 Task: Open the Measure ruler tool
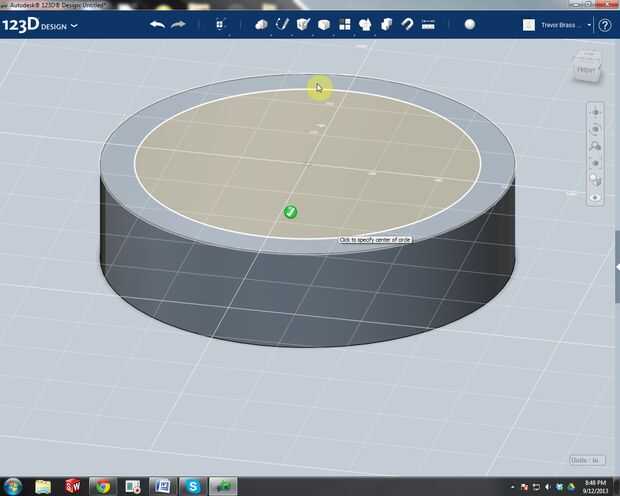(428, 25)
